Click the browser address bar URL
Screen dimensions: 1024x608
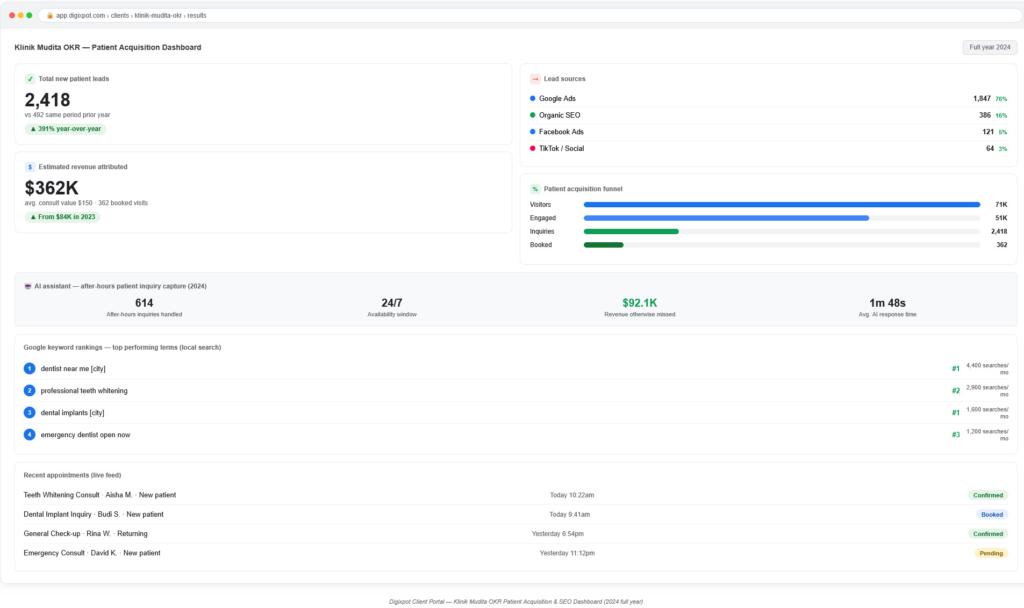[131, 16]
